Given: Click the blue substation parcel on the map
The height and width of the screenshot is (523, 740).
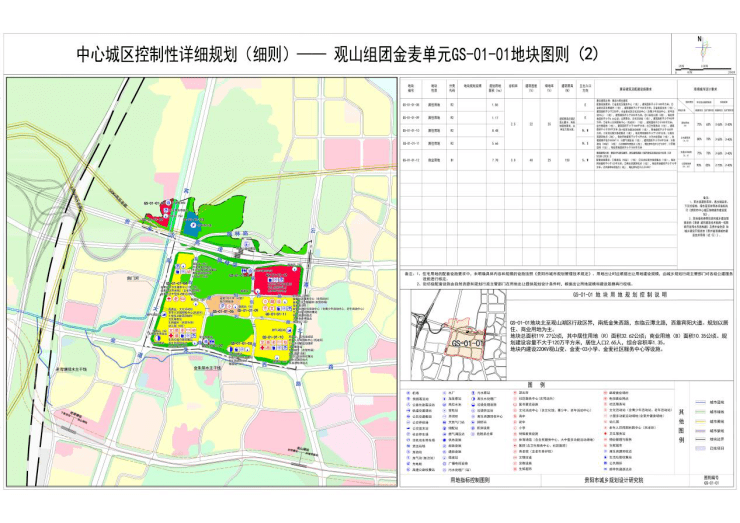Looking at the screenshot, I should pyautogui.click(x=192, y=224).
